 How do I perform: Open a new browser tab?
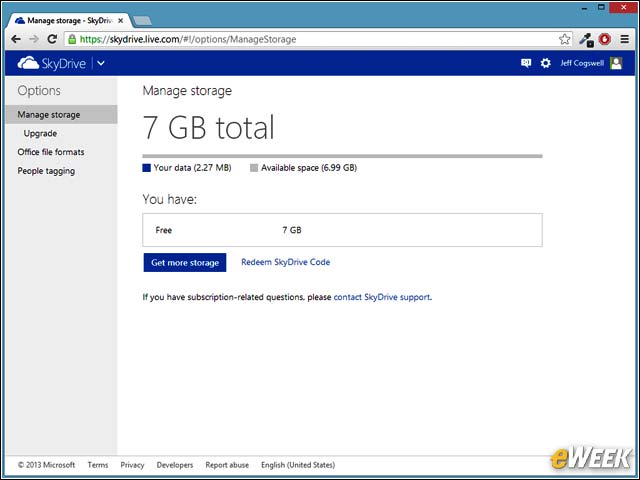142,20
